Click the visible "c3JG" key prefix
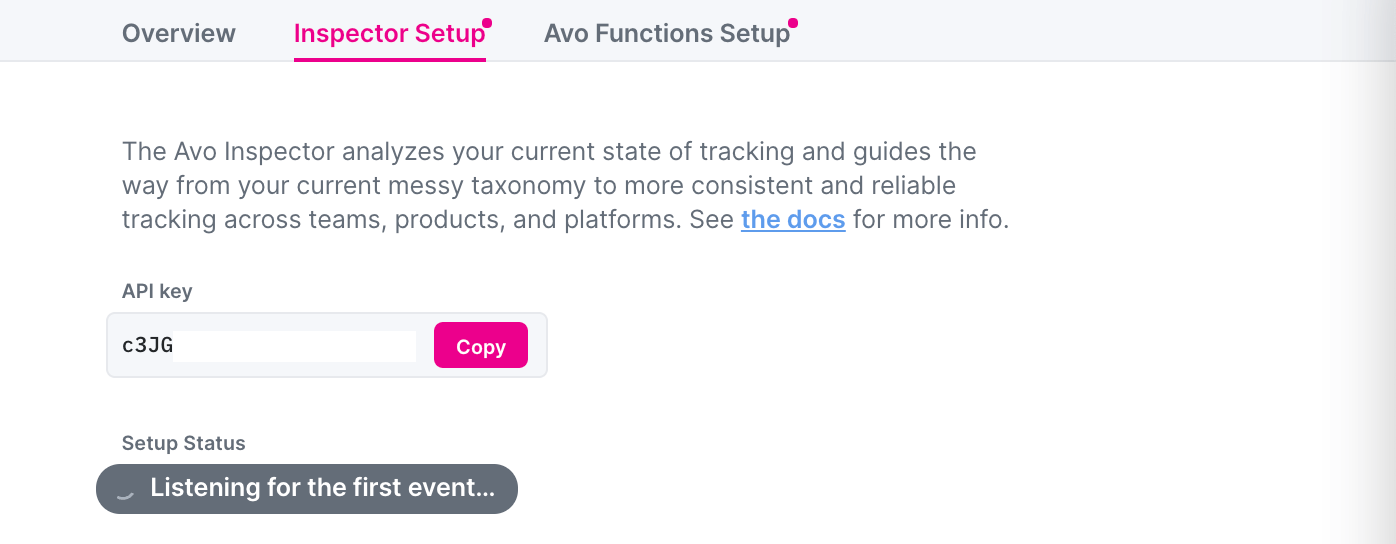Screen dimensions: 1396x544 click(147, 346)
